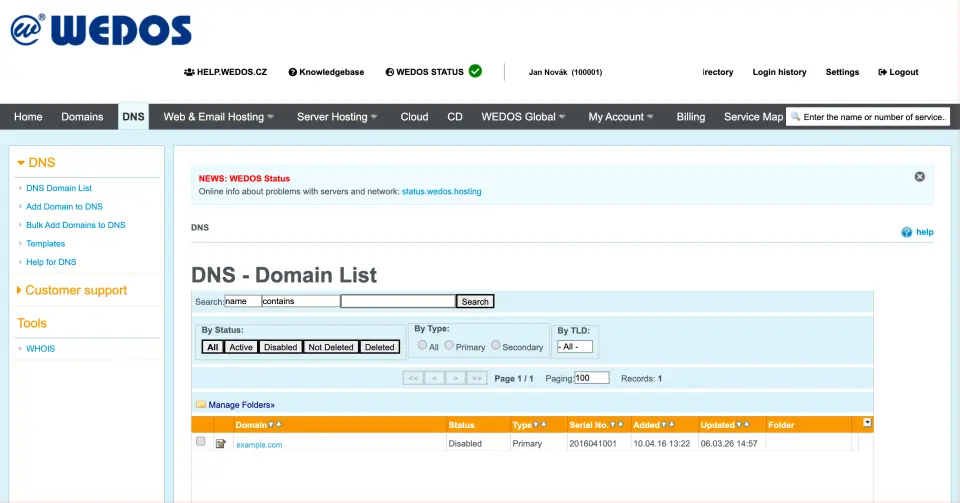
Task: Select the Primary type radio button
Action: 449,346
